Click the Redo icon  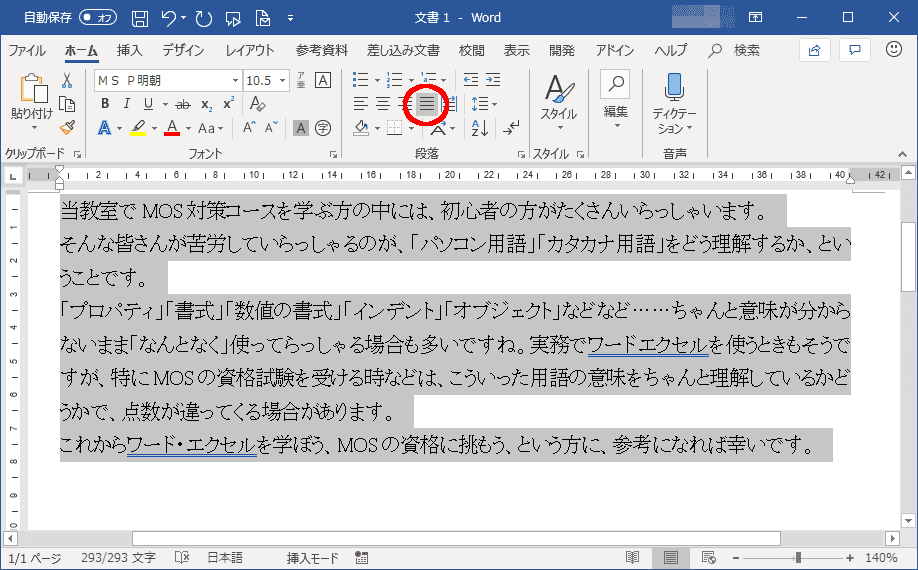click(x=204, y=18)
